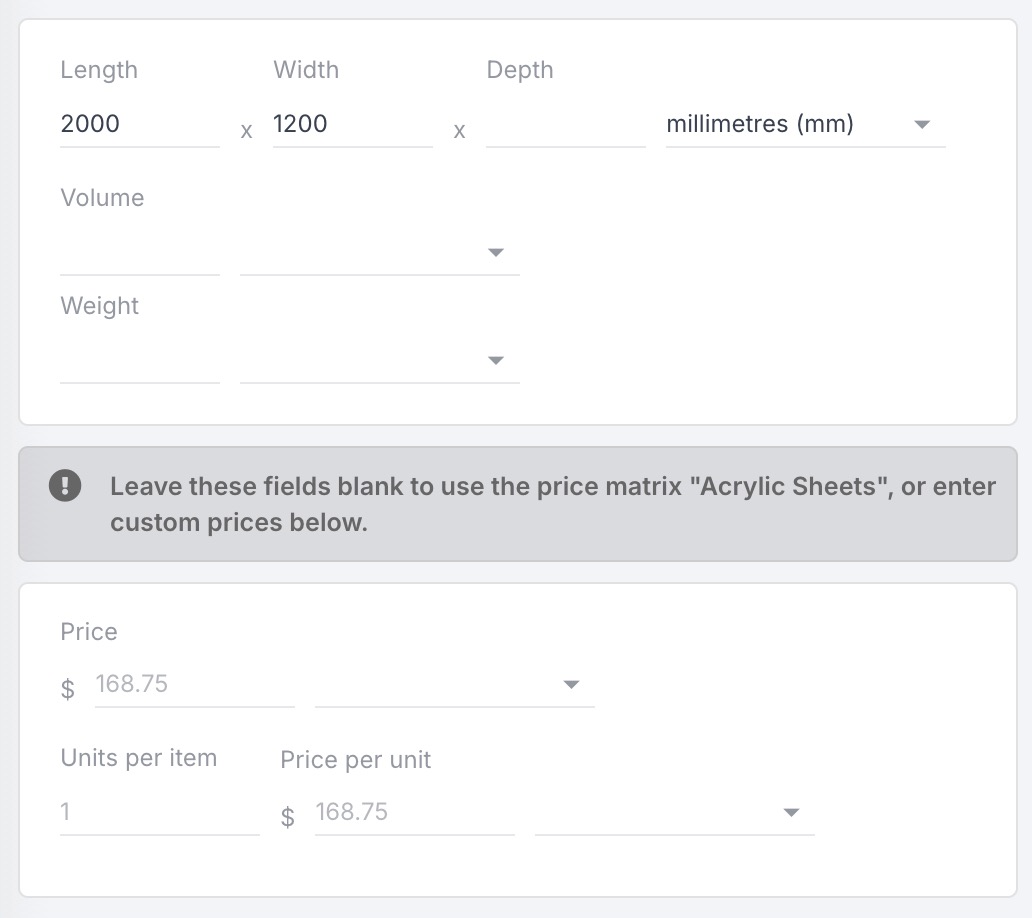Viewport: 1032px width, 918px height.
Task: Click the Price per unit amount field
Action: (414, 812)
